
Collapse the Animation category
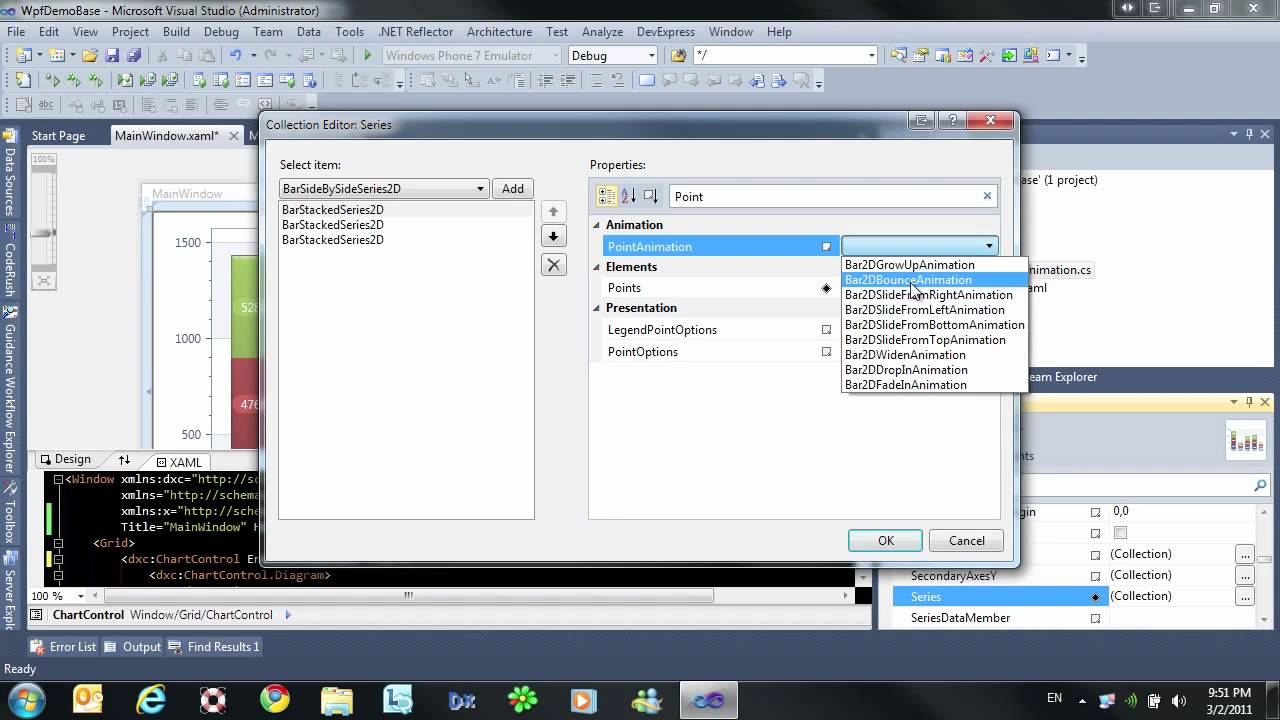pos(597,225)
